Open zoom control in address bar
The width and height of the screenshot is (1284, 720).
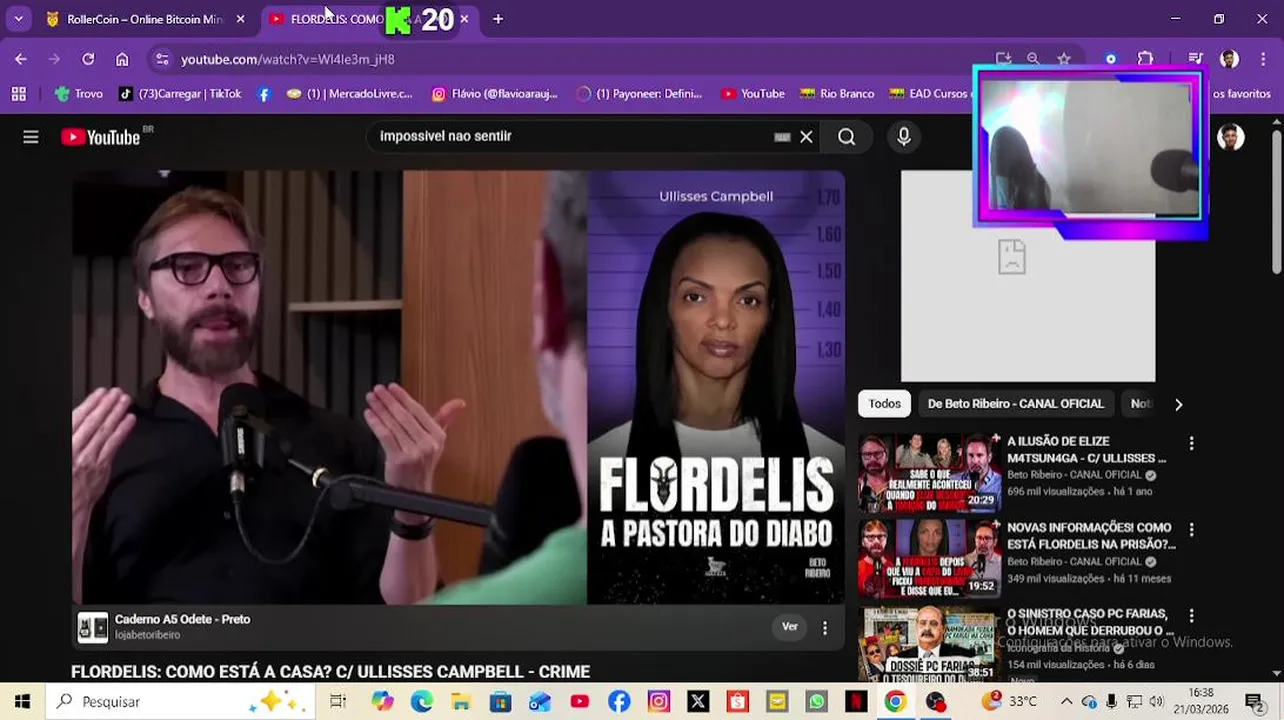[x=1033, y=59]
